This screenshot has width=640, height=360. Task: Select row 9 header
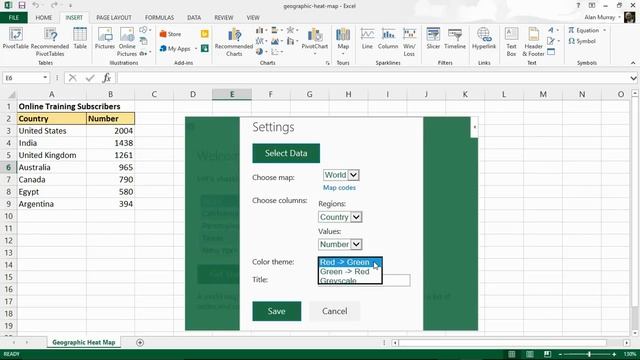pyautogui.click(x=9, y=204)
